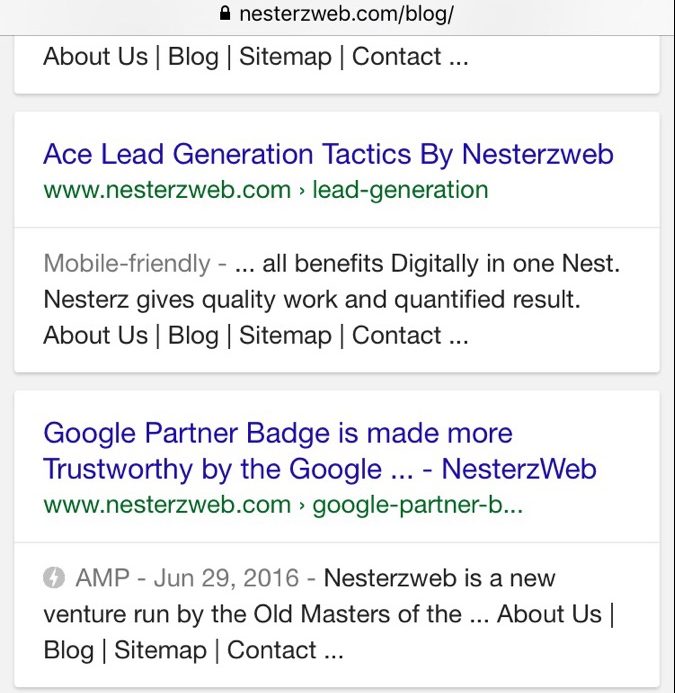The image size is (675, 693).
Task: Tap 'Blog | Sitemap | Contact' in last card
Action: 193,650
